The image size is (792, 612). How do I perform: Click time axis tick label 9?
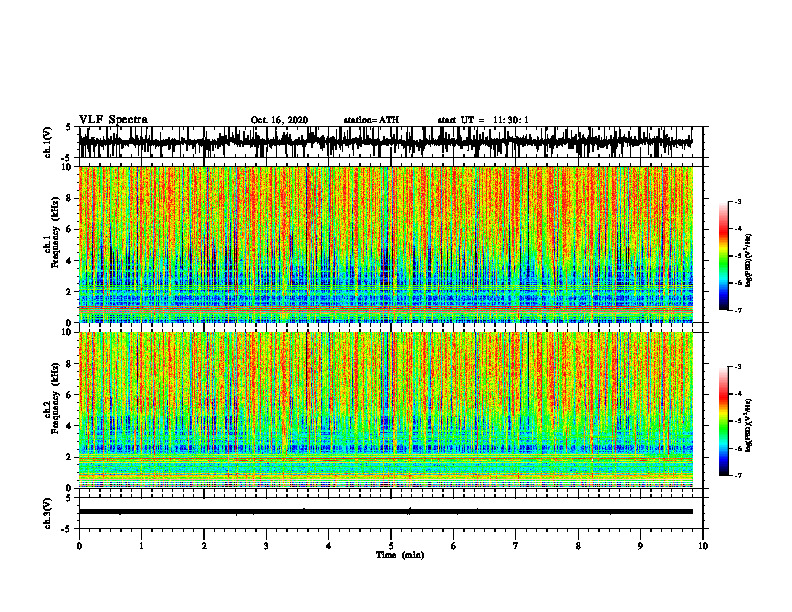click(x=640, y=546)
